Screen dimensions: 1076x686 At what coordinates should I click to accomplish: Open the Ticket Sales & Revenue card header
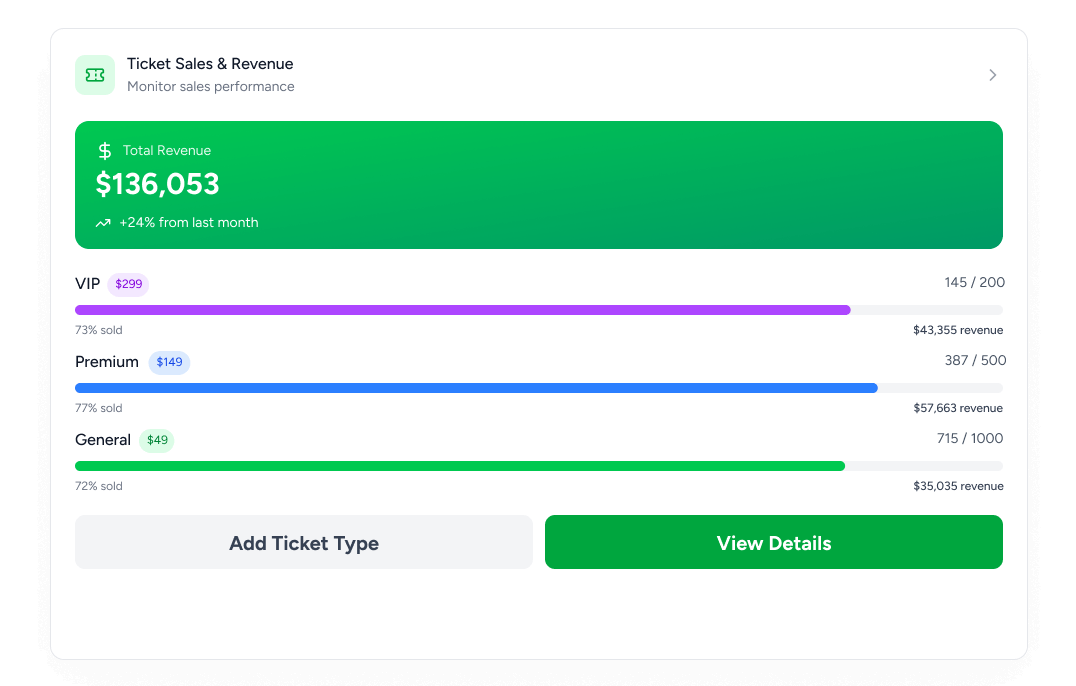coord(539,74)
